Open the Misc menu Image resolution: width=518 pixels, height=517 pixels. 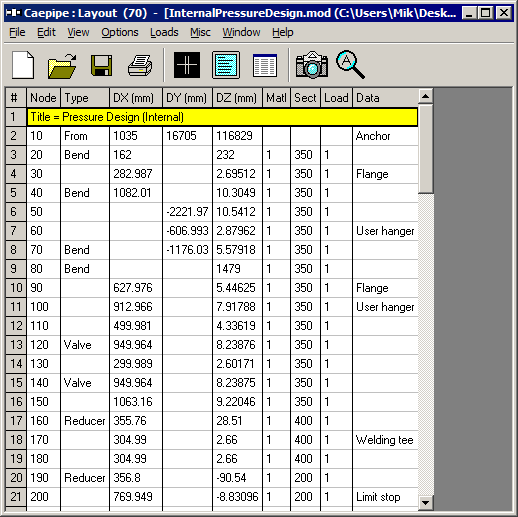[x=200, y=32]
